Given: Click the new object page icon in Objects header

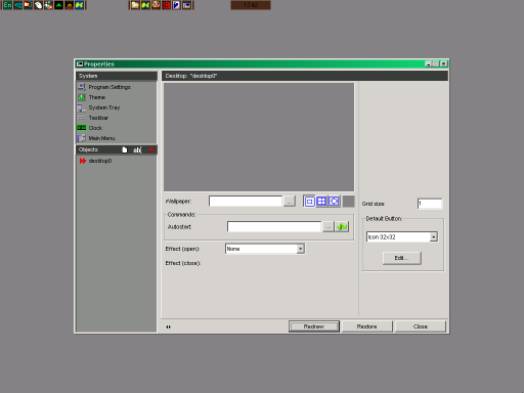Looking at the screenshot, I should pyautogui.click(x=124, y=150).
